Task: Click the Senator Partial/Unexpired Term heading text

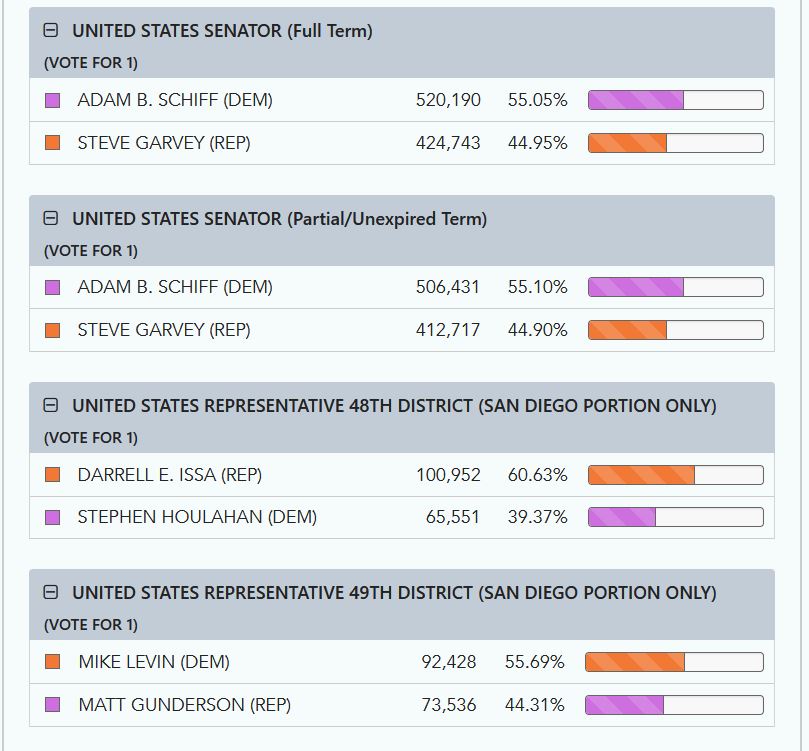Action: [279, 219]
